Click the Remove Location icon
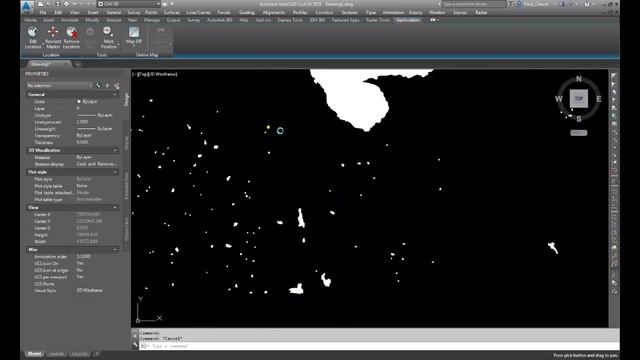 point(71,32)
